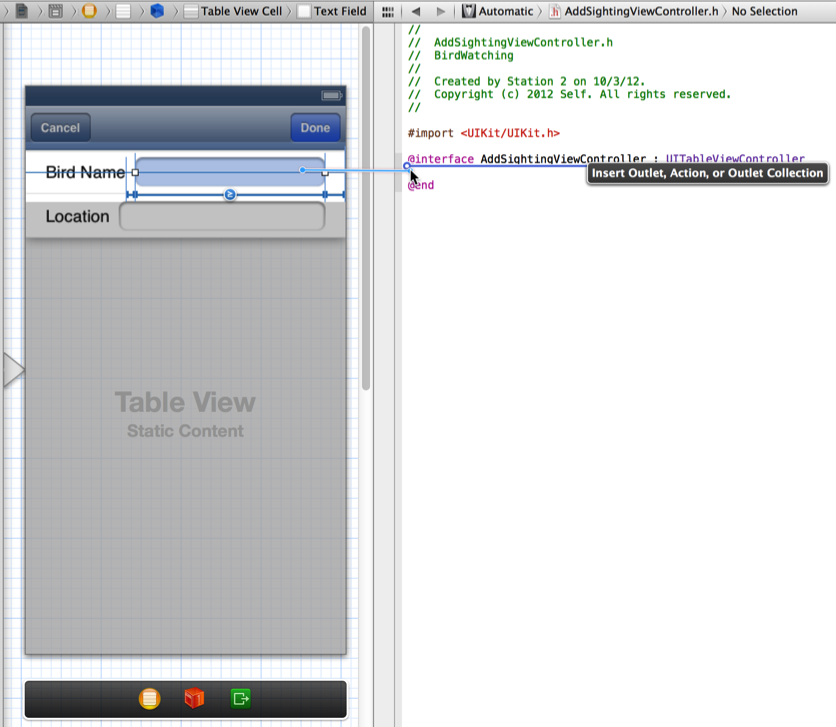This screenshot has width=836, height=727.
Task: Click the Location text field
Action: (222, 217)
